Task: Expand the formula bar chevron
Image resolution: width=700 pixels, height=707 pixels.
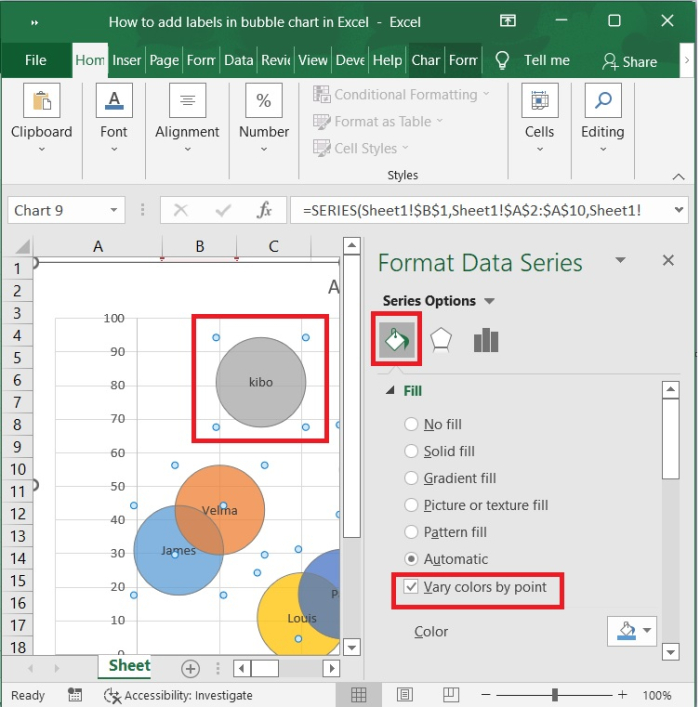Action: [679, 210]
